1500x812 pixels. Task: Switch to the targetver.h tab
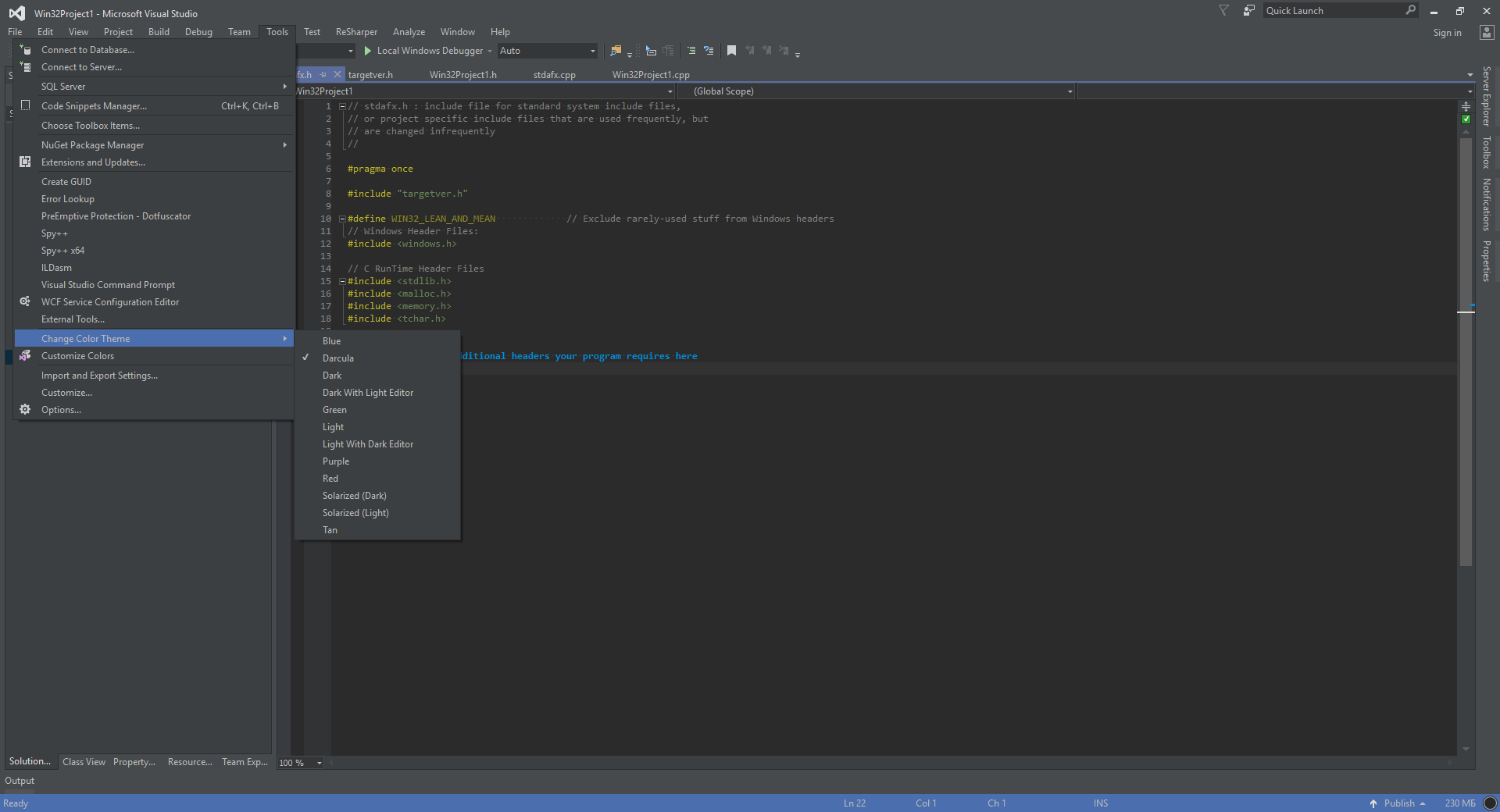(370, 75)
